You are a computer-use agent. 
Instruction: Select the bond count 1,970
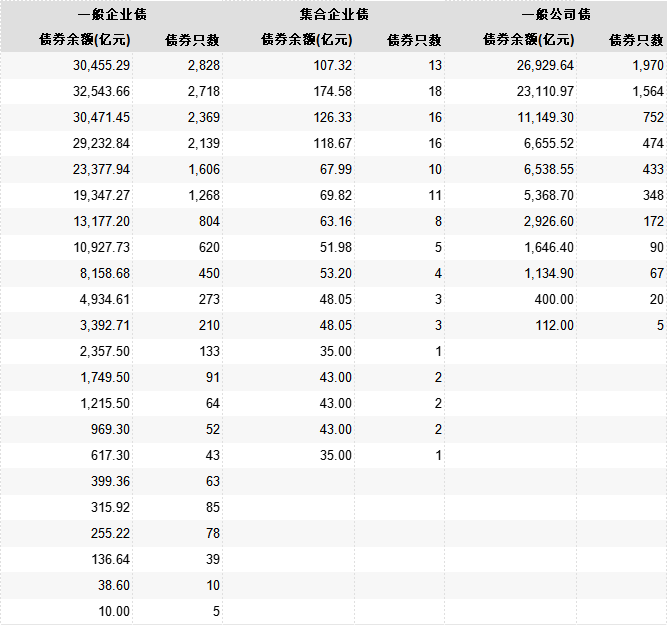pos(648,66)
